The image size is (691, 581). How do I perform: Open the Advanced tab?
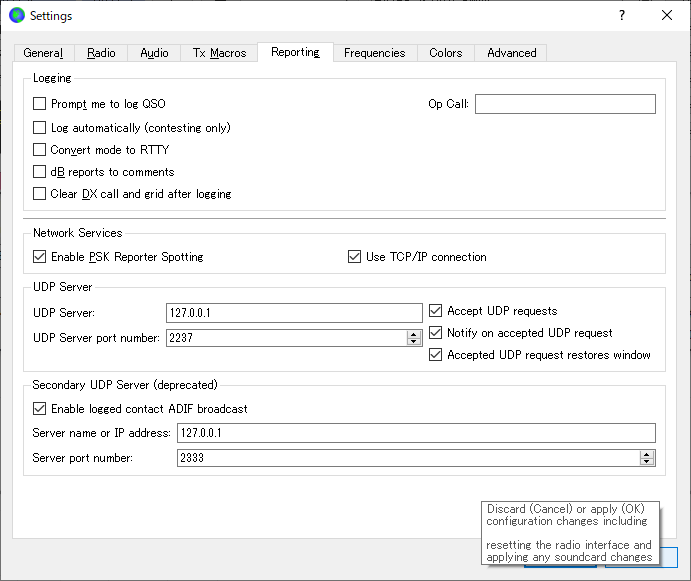512,53
